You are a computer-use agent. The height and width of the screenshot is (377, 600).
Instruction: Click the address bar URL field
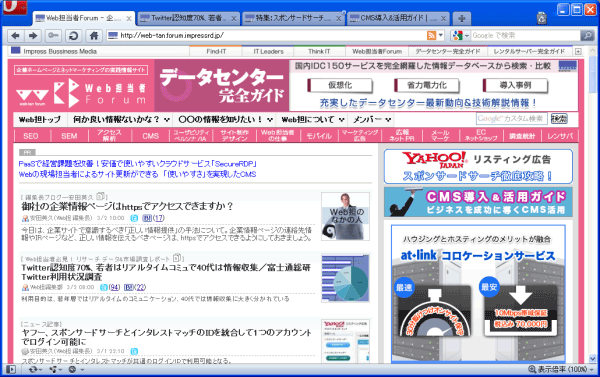point(266,36)
